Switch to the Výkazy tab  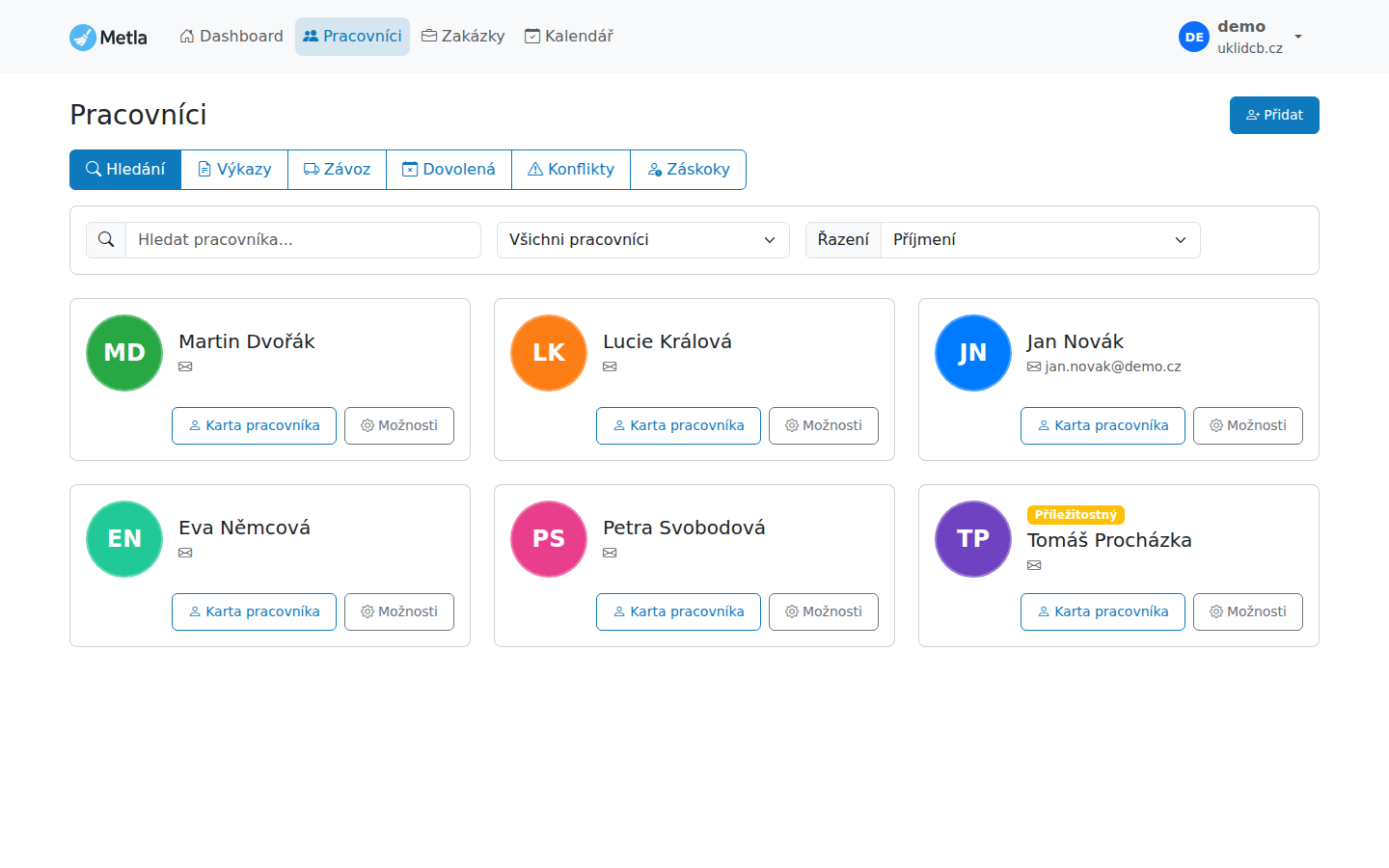[x=234, y=170]
